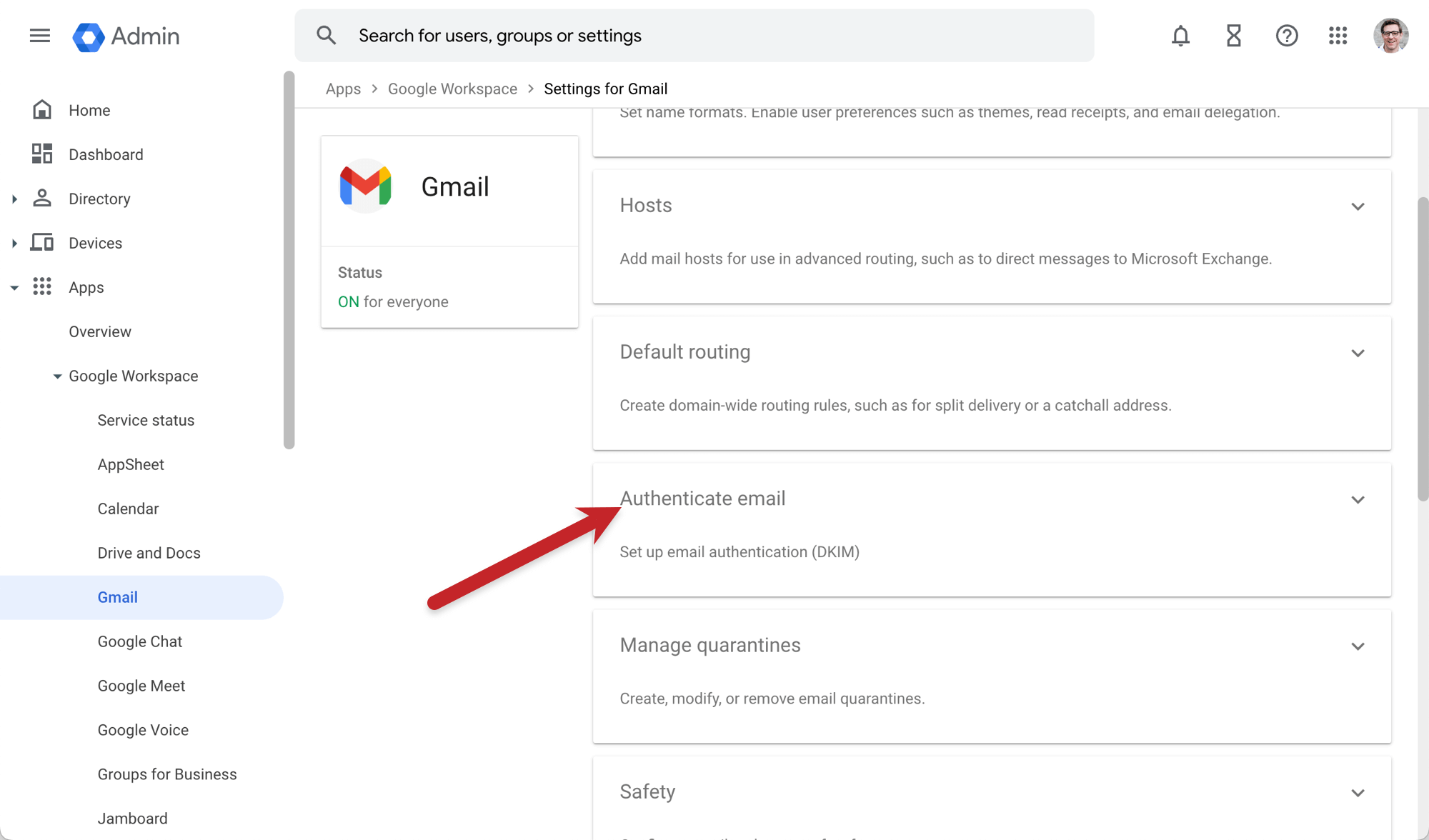
Task: Click 'Create, modify, or remove email quarantines.' text
Action: click(772, 699)
